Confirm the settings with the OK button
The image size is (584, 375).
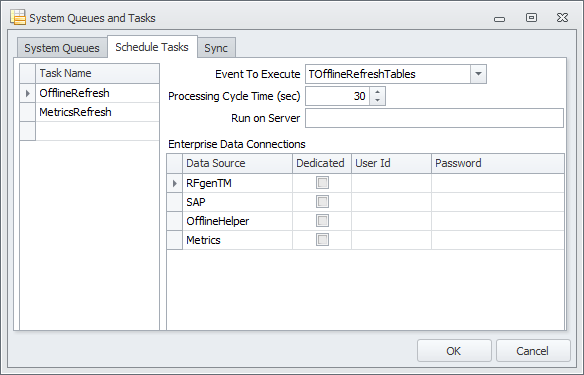point(454,351)
